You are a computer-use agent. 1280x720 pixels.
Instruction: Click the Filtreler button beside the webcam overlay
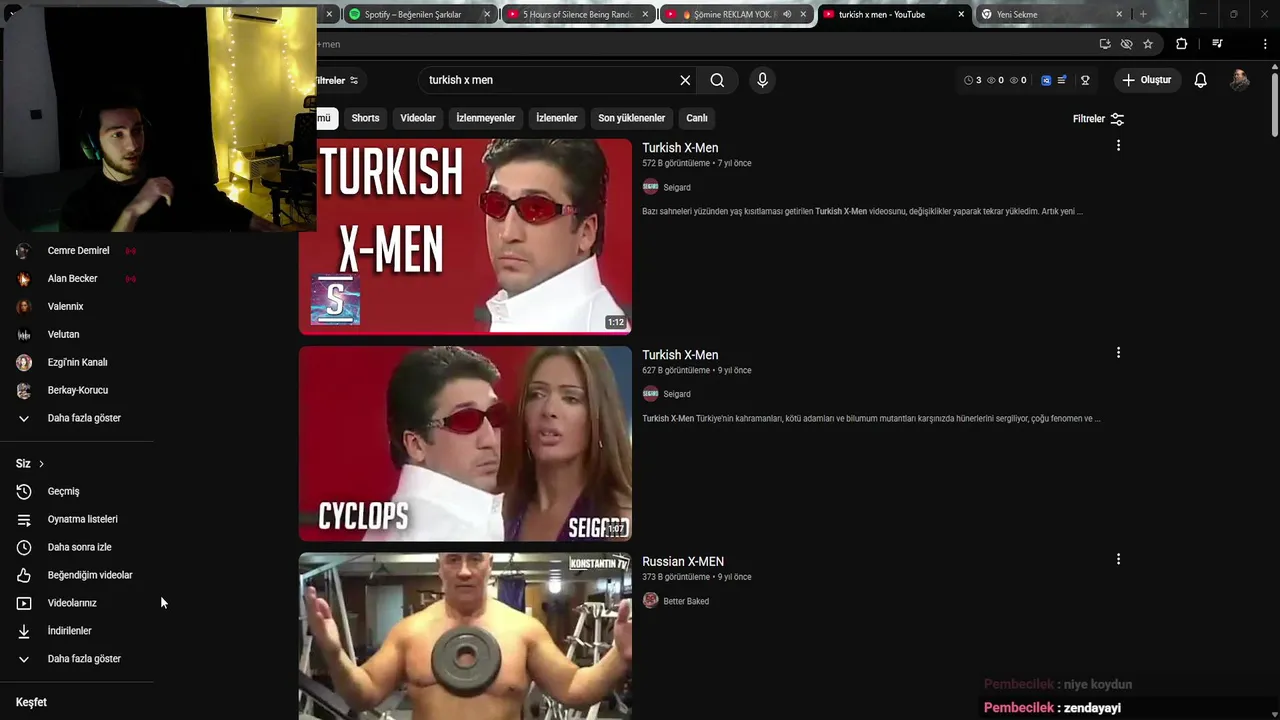coord(337,80)
